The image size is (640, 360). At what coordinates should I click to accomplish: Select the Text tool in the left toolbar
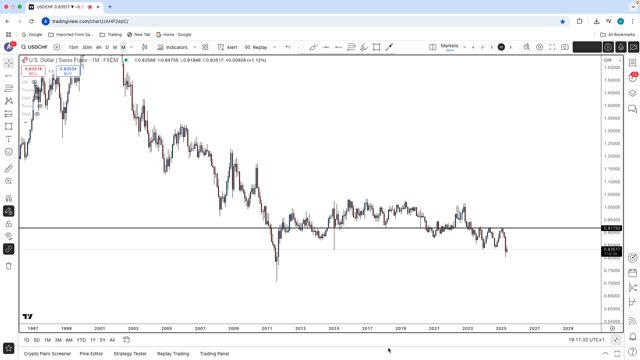pyautogui.click(x=9, y=139)
